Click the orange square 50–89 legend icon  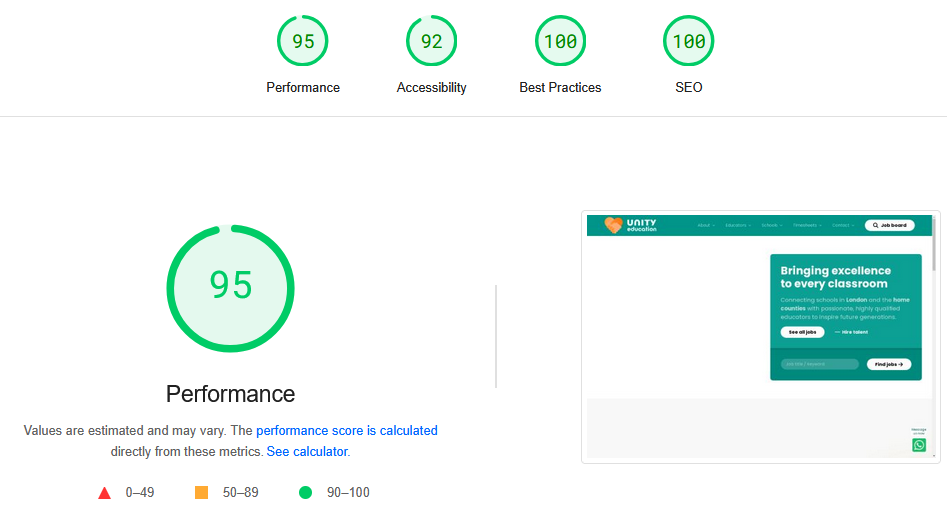[x=201, y=492]
